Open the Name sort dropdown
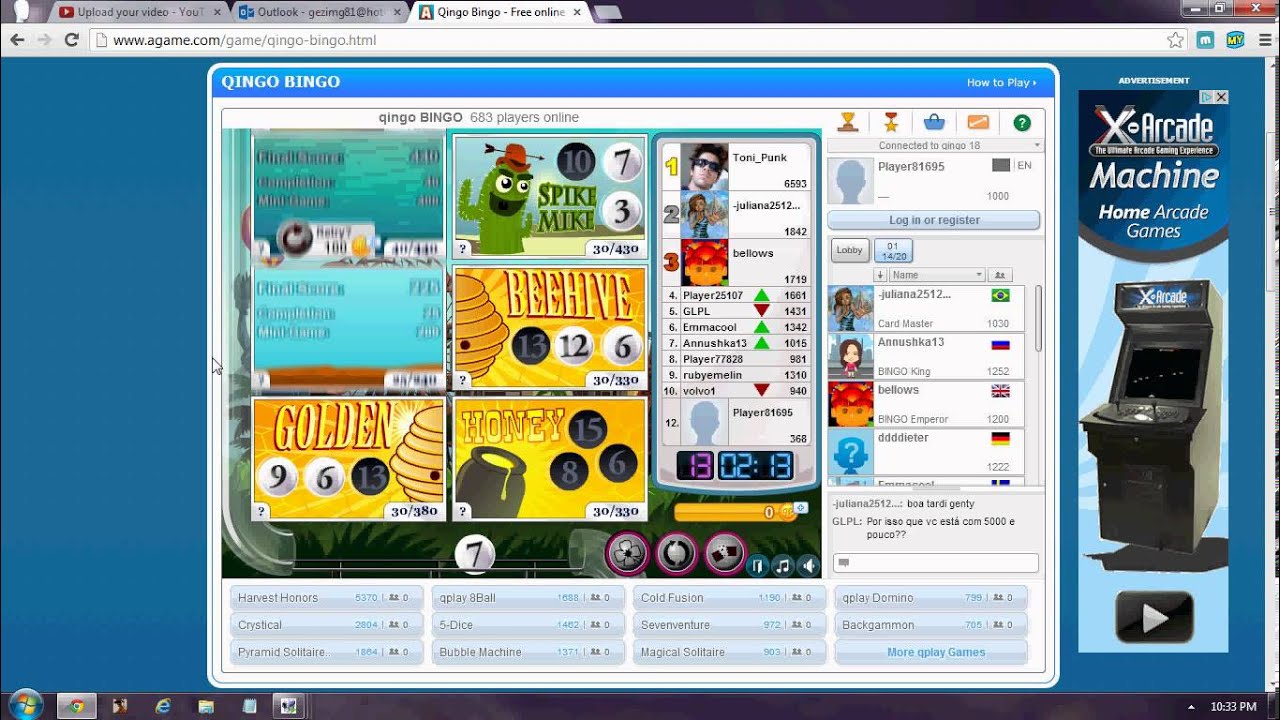The width and height of the screenshot is (1280, 720). click(938, 275)
